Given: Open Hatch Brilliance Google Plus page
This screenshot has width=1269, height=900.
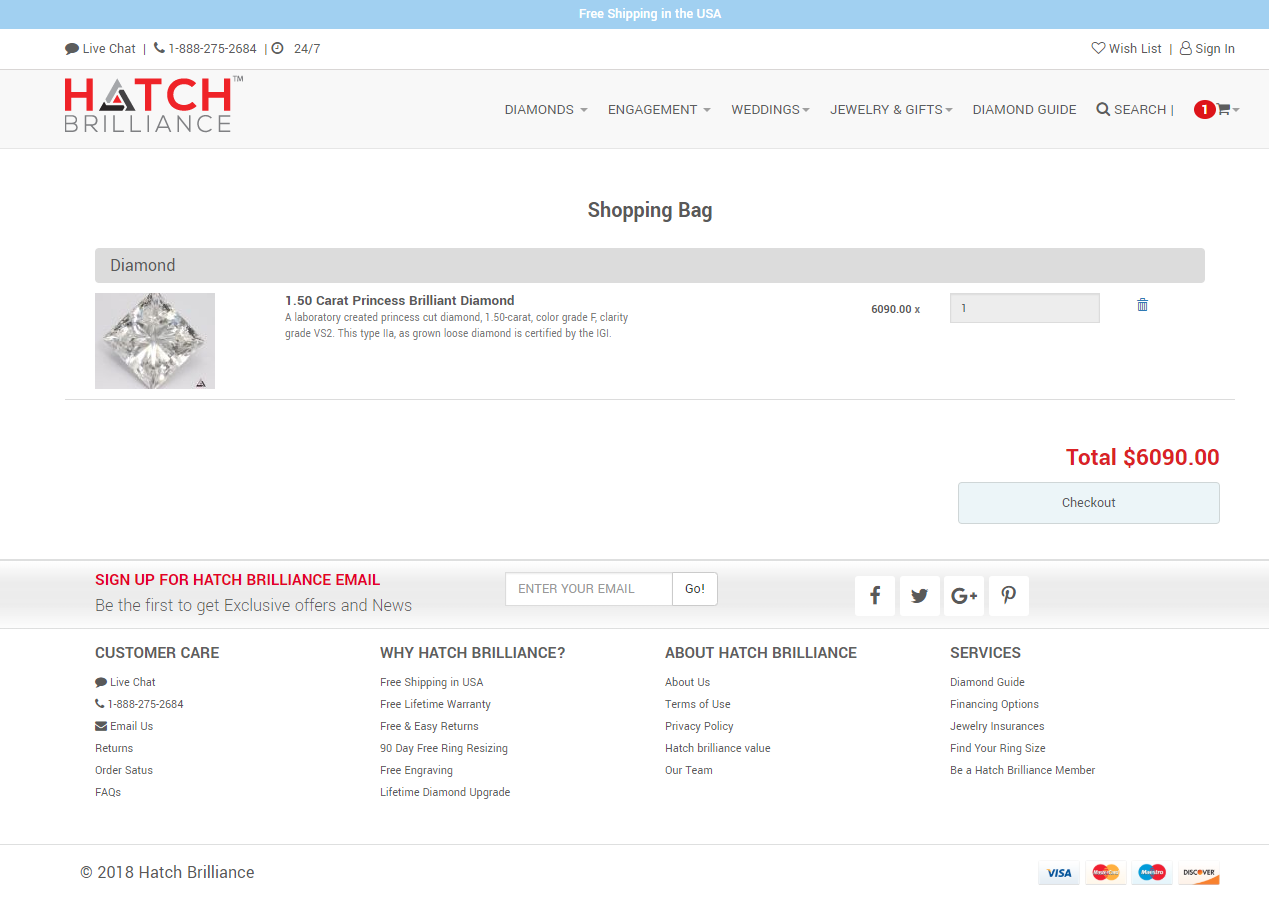Looking at the screenshot, I should tap(964, 596).
